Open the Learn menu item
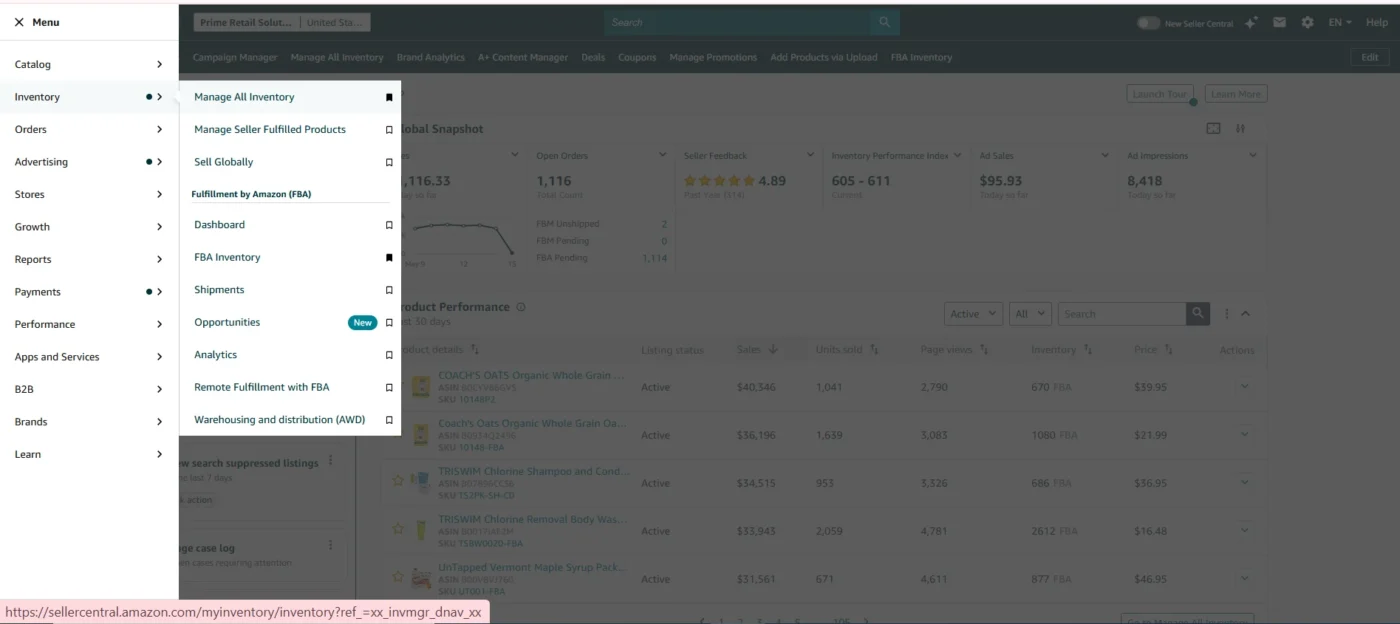This screenshot has width=1400, height=624. (x=89, y=454)
